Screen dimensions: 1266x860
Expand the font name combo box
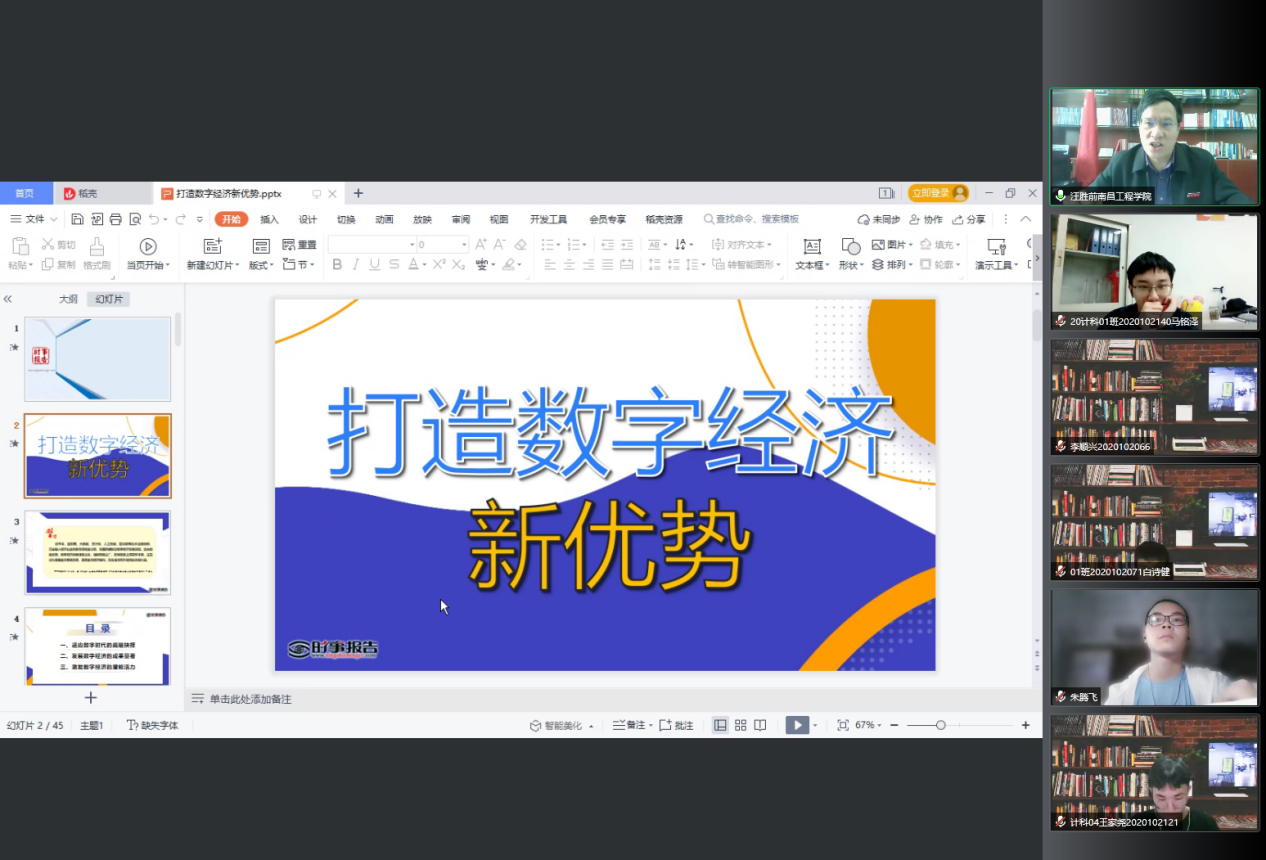coord(411,245)
